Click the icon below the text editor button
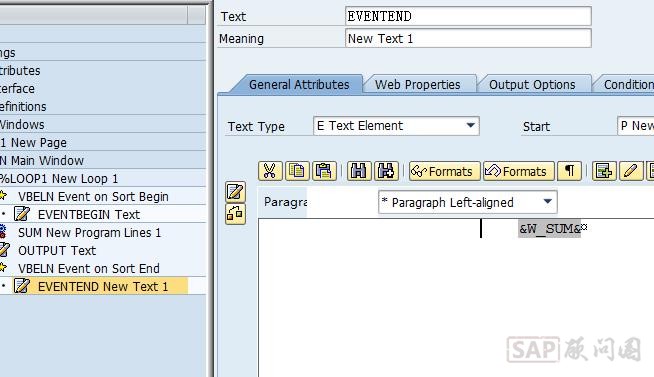 pos(235,214)
